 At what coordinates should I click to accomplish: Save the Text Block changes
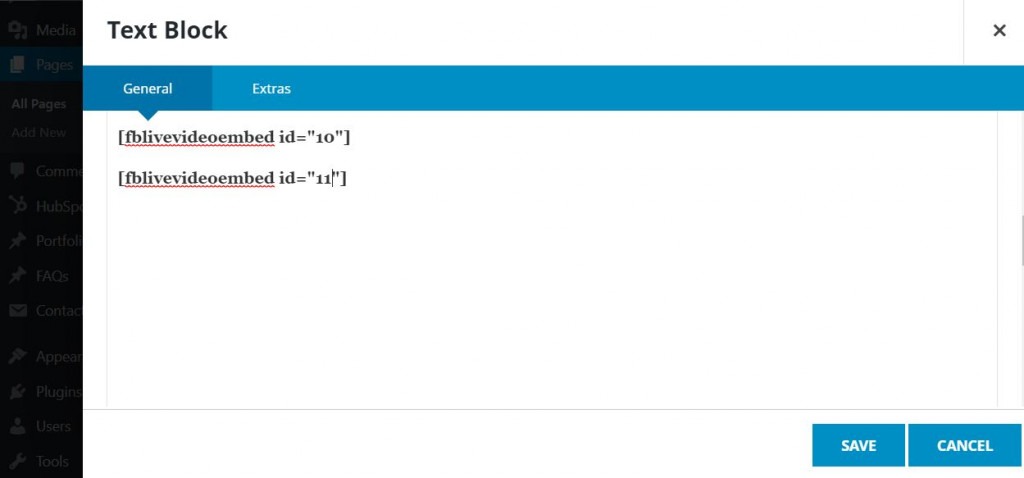(x=858, y=445)
